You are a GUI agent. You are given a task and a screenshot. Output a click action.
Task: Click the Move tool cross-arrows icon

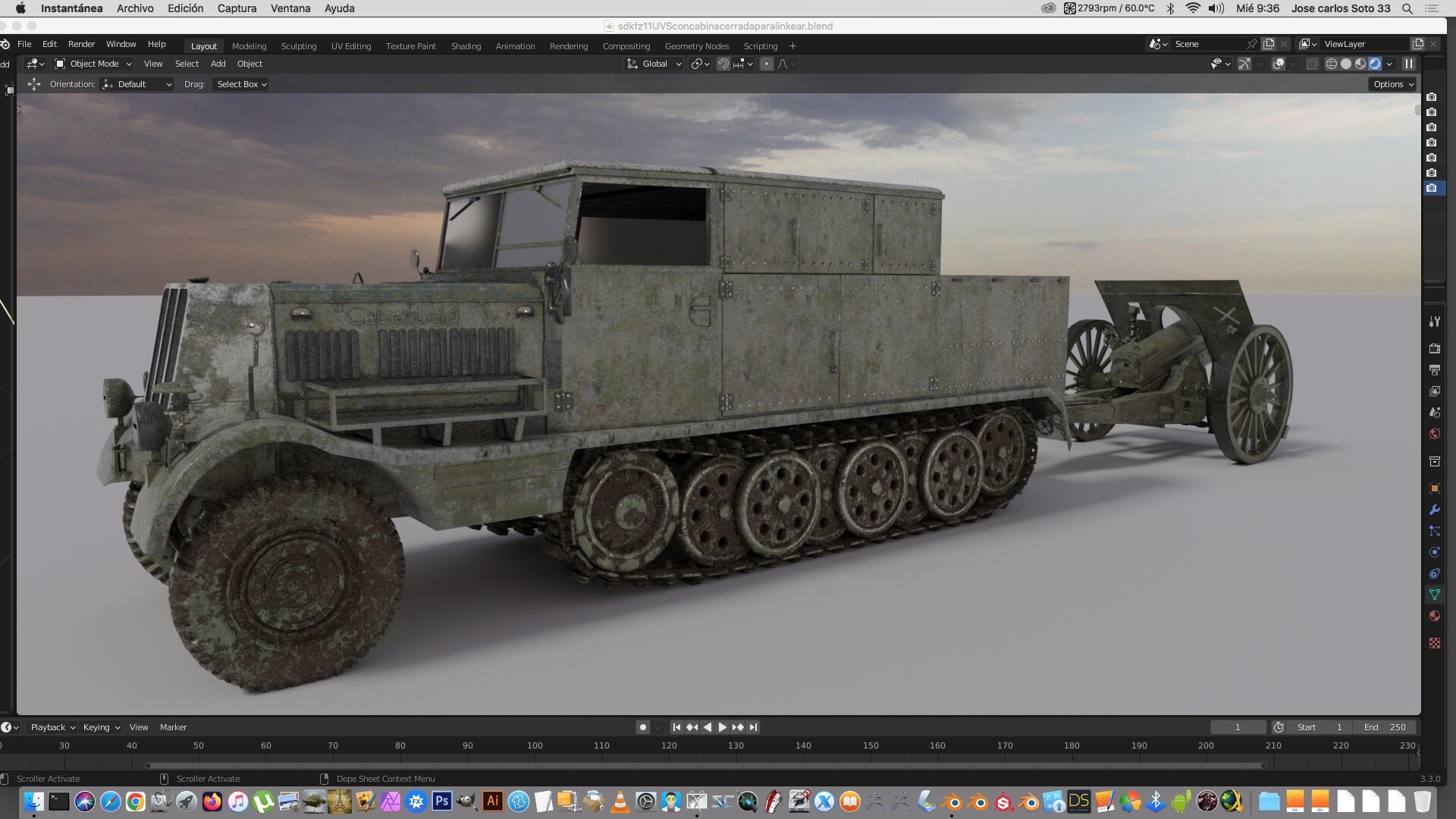pyautogui.click(x=33, y=84)
